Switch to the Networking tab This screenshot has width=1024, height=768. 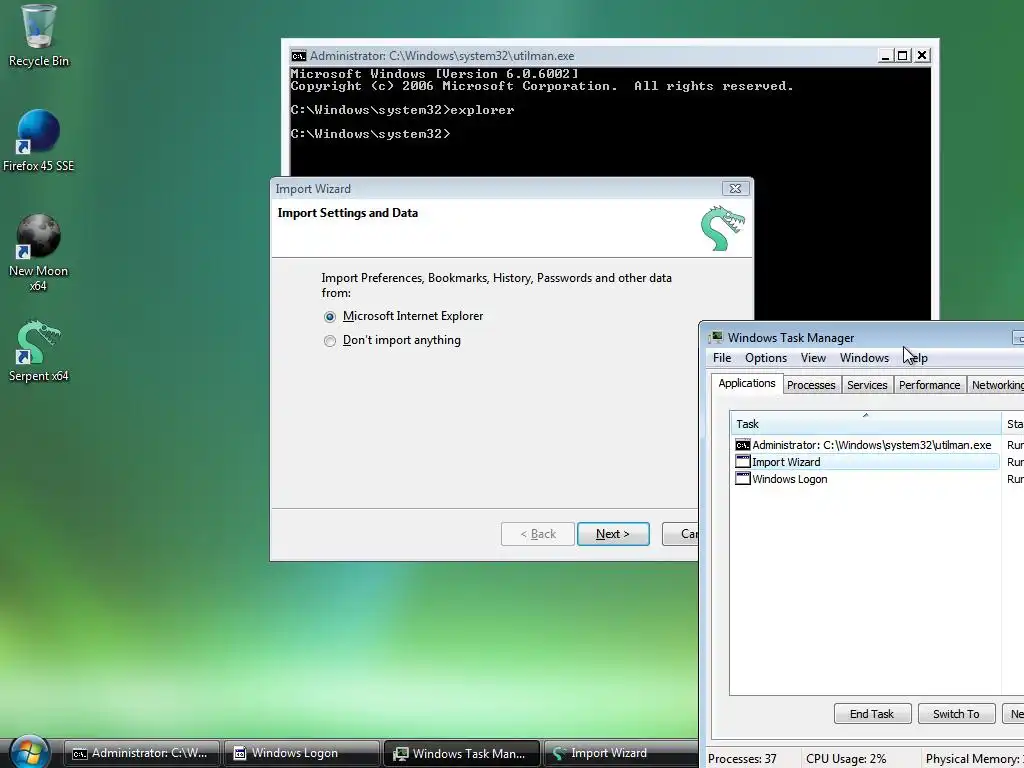[996, 385]
